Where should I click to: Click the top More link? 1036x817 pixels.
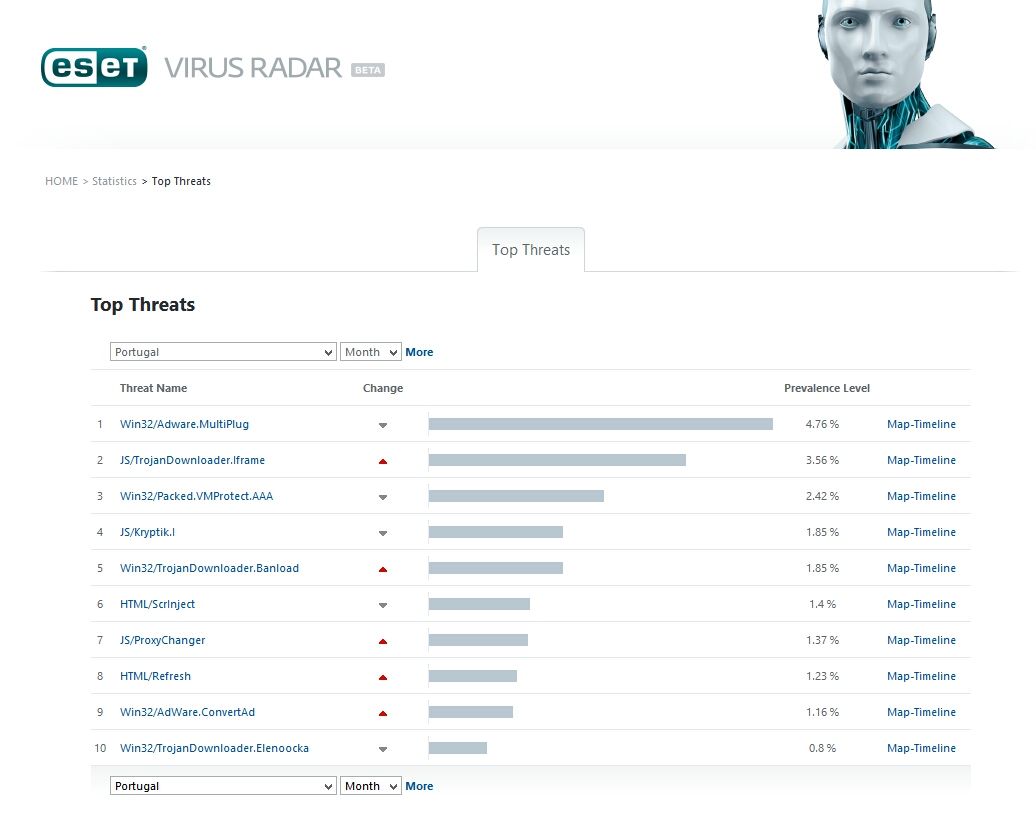[419, 352]
